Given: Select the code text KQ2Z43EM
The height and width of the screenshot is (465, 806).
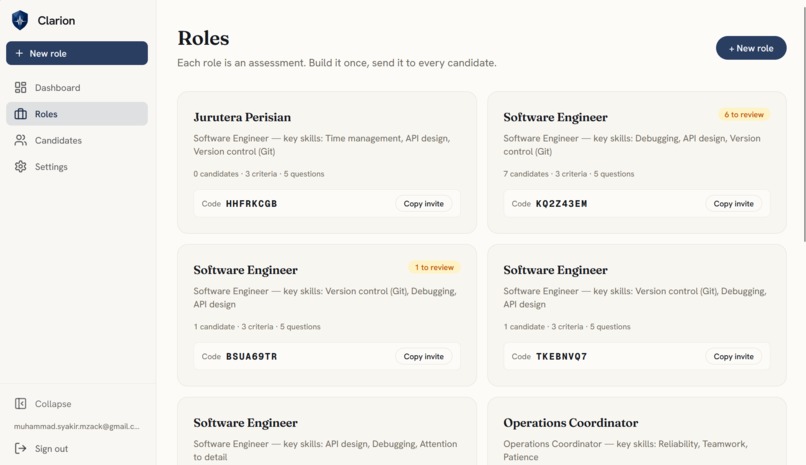Looking at the screenshot, I should [x=561, y=203].
